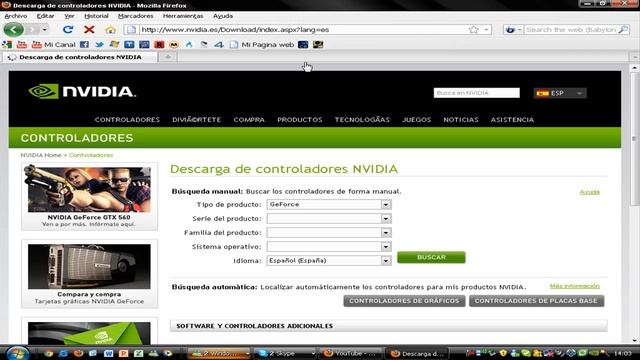The width and height of the screenshot is (640, 360).
Task: Open COMPRA in the NVIDIA navigation
Action: pos(249,120)
